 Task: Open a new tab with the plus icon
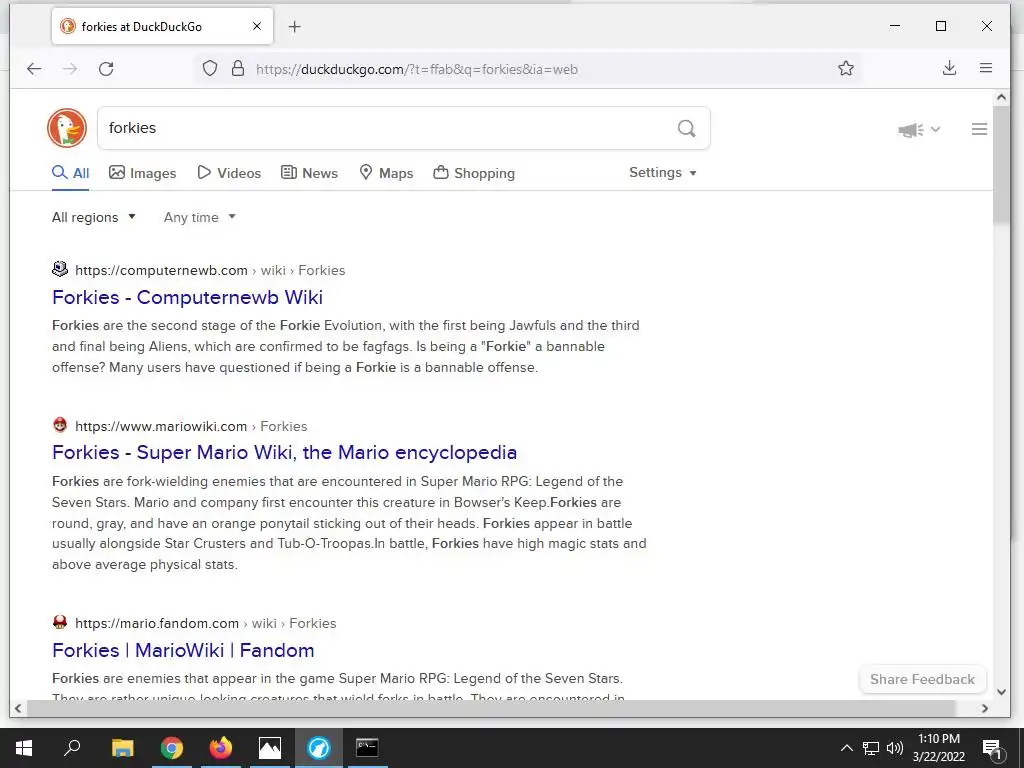click(295, 27)
